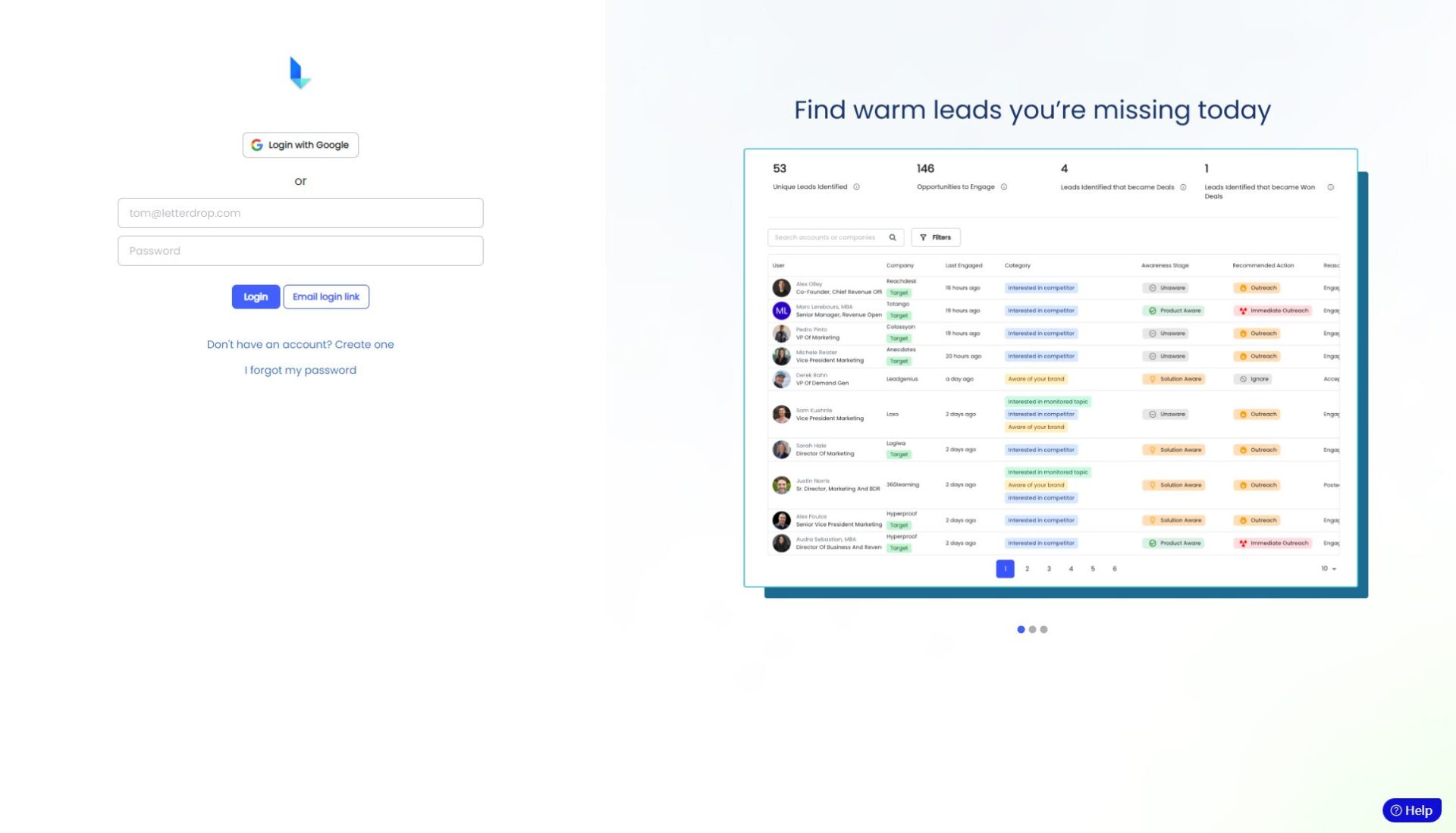The image size is (1456, 833).
Task: Click the search magnifier icon in preview
Action: [893, 237]
